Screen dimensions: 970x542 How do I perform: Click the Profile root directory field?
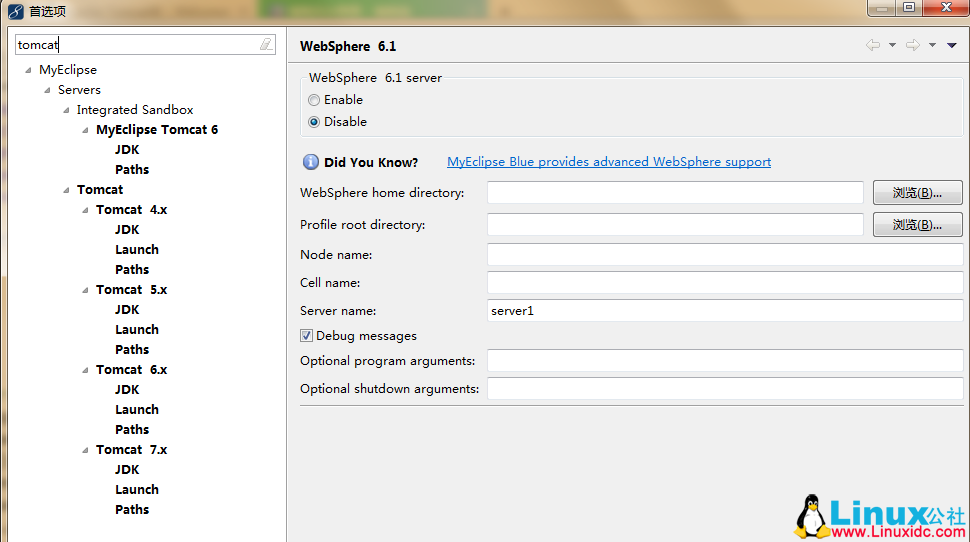[675, 225]
